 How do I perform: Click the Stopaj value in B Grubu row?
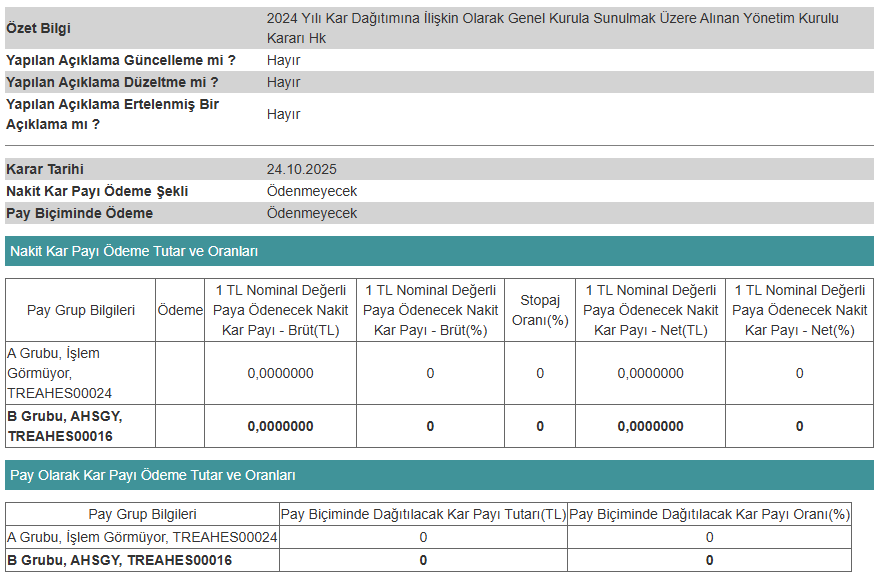(540, 426)
